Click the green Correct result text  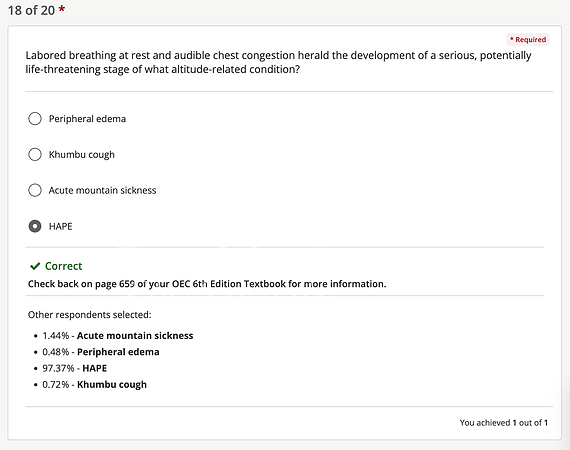(64, 266)
